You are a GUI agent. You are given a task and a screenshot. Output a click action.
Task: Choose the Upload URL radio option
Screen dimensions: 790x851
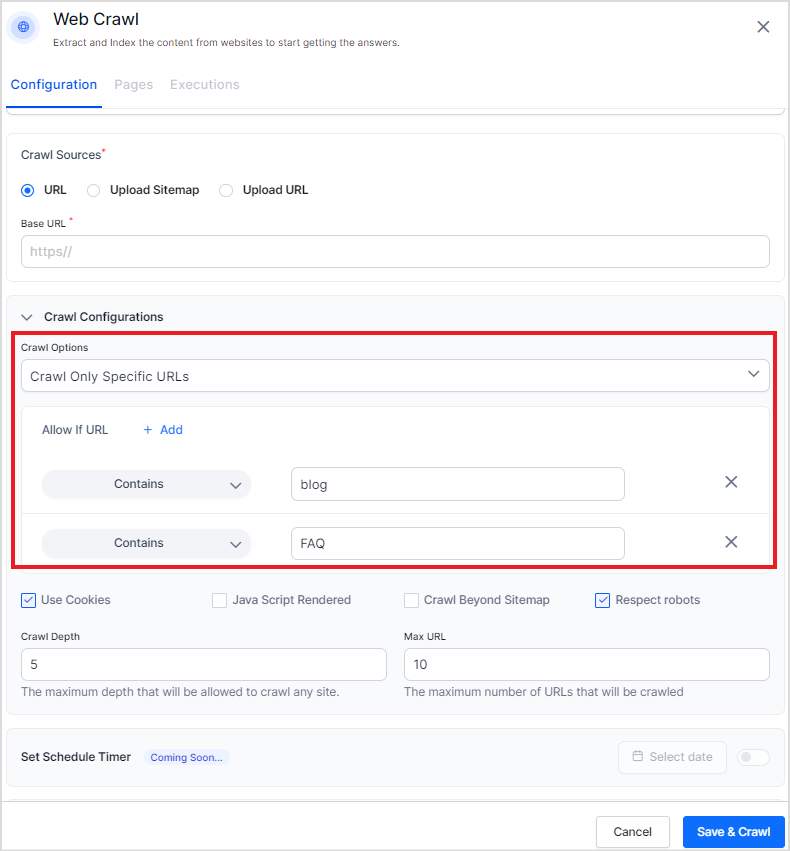tap(226, 190)
